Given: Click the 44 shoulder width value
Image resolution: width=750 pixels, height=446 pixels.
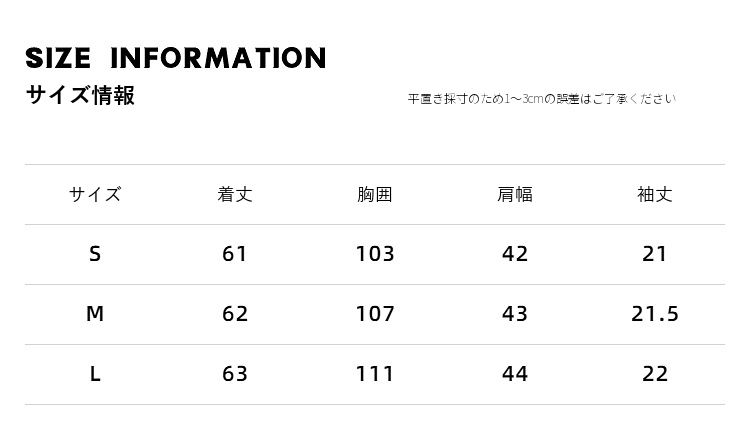Looking at the screenshot, I should 515,374.
